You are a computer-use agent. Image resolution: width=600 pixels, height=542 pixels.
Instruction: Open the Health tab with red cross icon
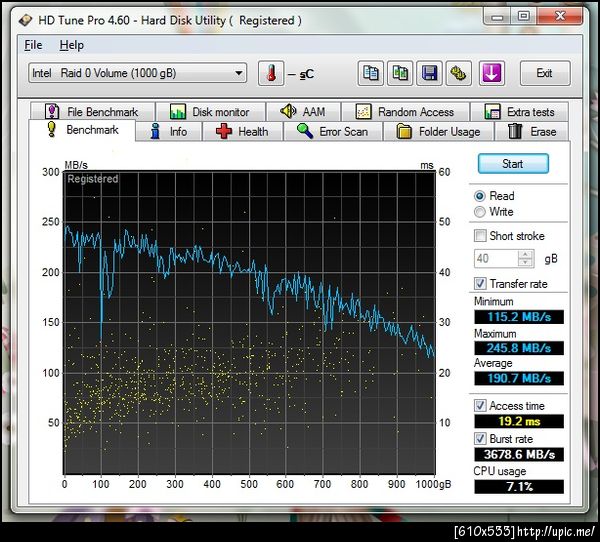[x=241, y=131]
